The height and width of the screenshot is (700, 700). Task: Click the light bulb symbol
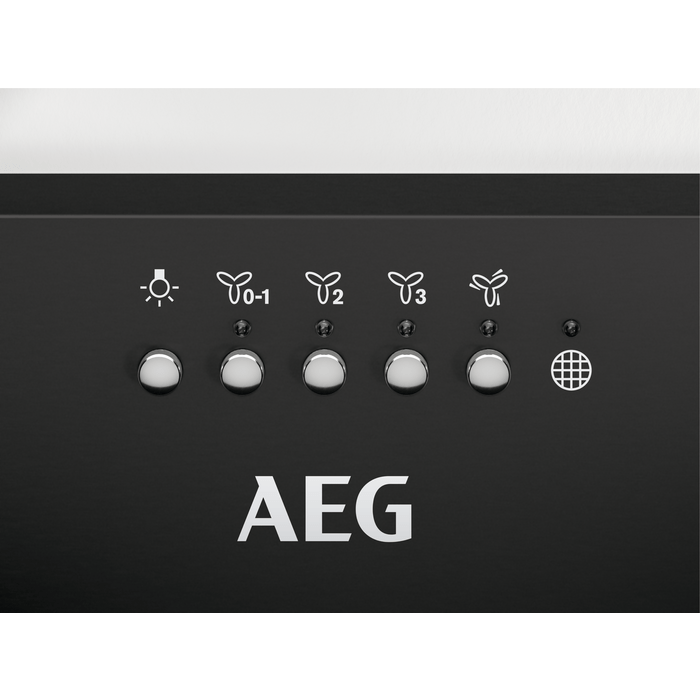tap(159, 288)
